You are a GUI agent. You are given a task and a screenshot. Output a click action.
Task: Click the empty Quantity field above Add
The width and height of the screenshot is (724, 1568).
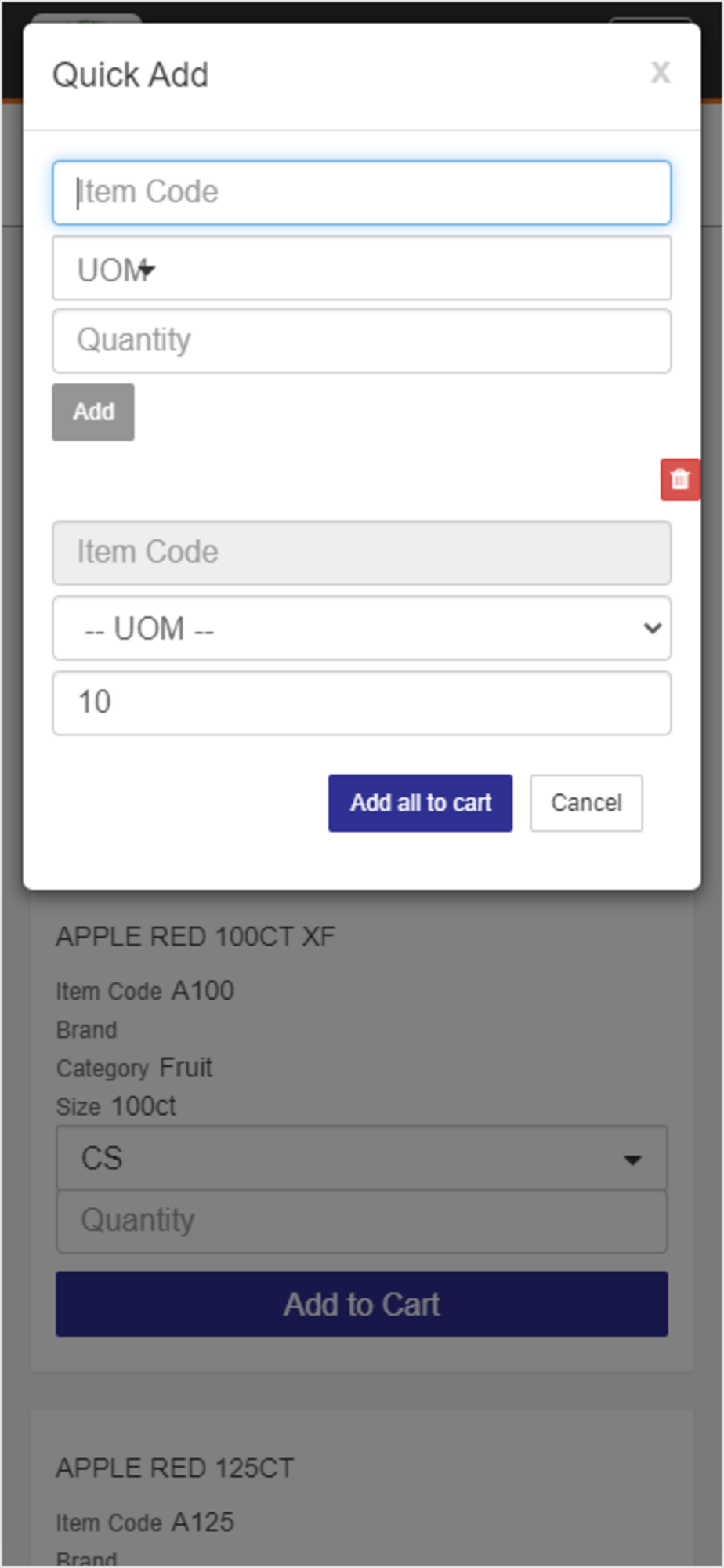tap(361, 341)
